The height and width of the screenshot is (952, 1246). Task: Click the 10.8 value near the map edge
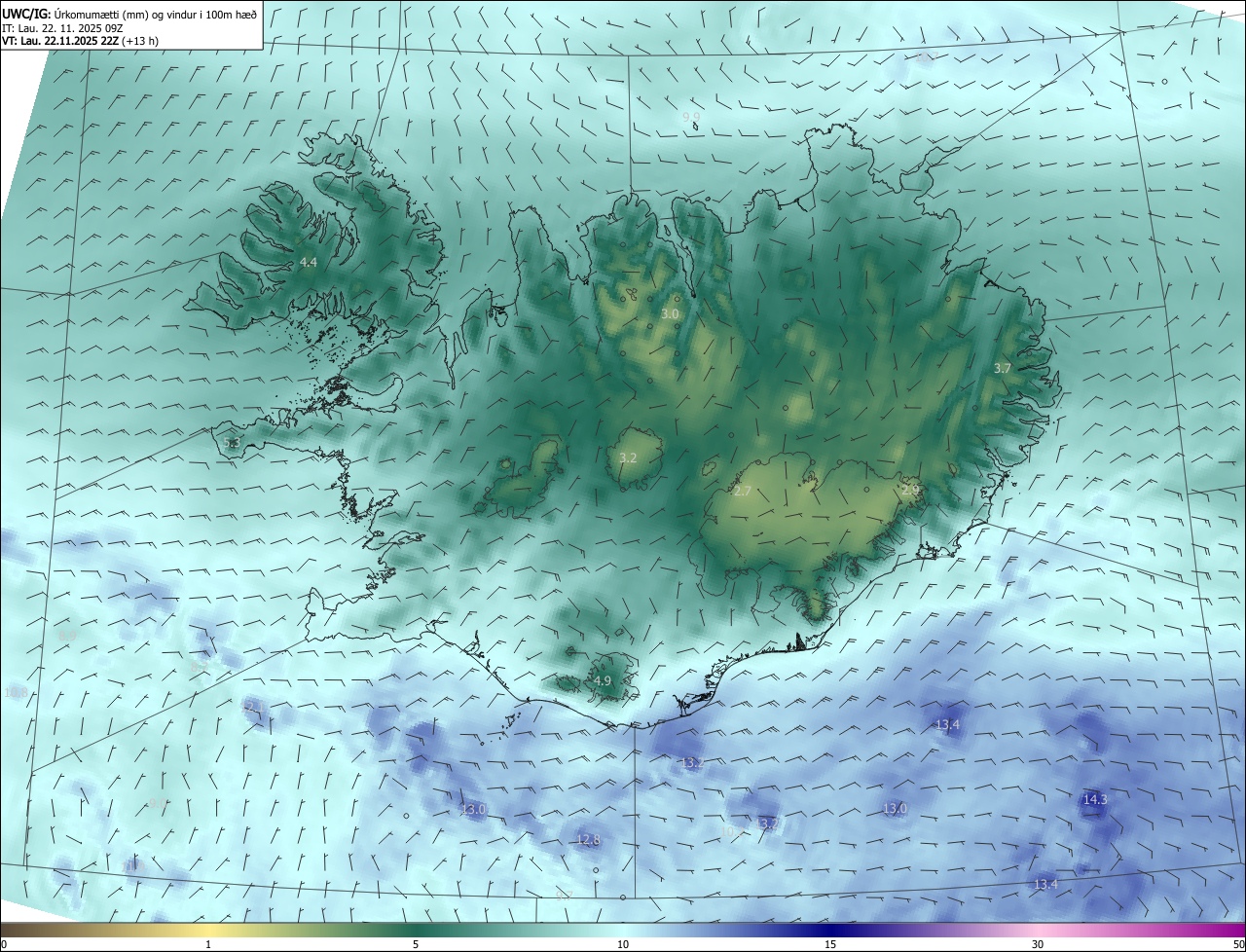[x=16, y=693]
